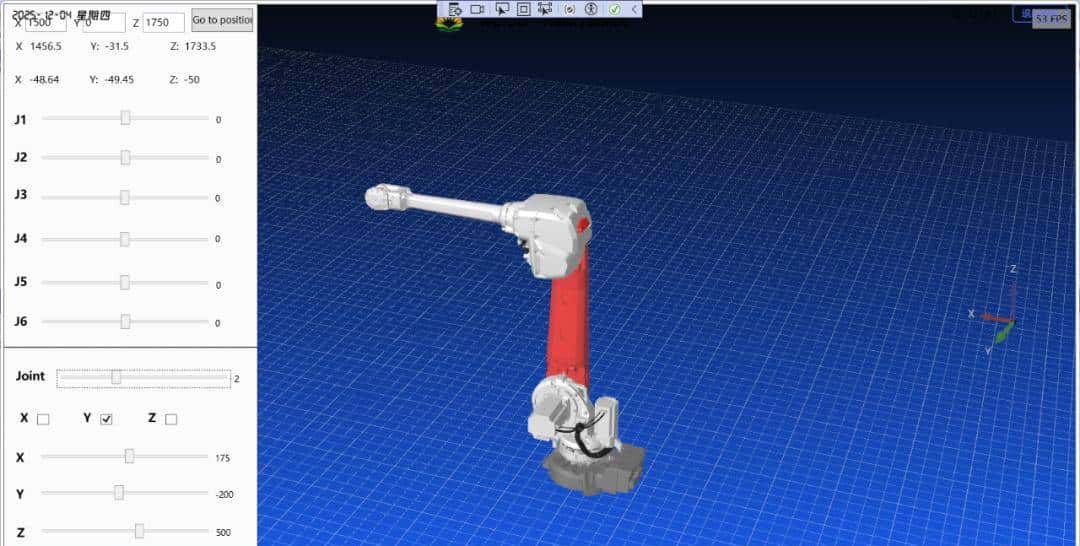This screenshot has height=546, width=1080.
Task: Click the Joint selector slider thumb
Action: [x=116, y=377]
